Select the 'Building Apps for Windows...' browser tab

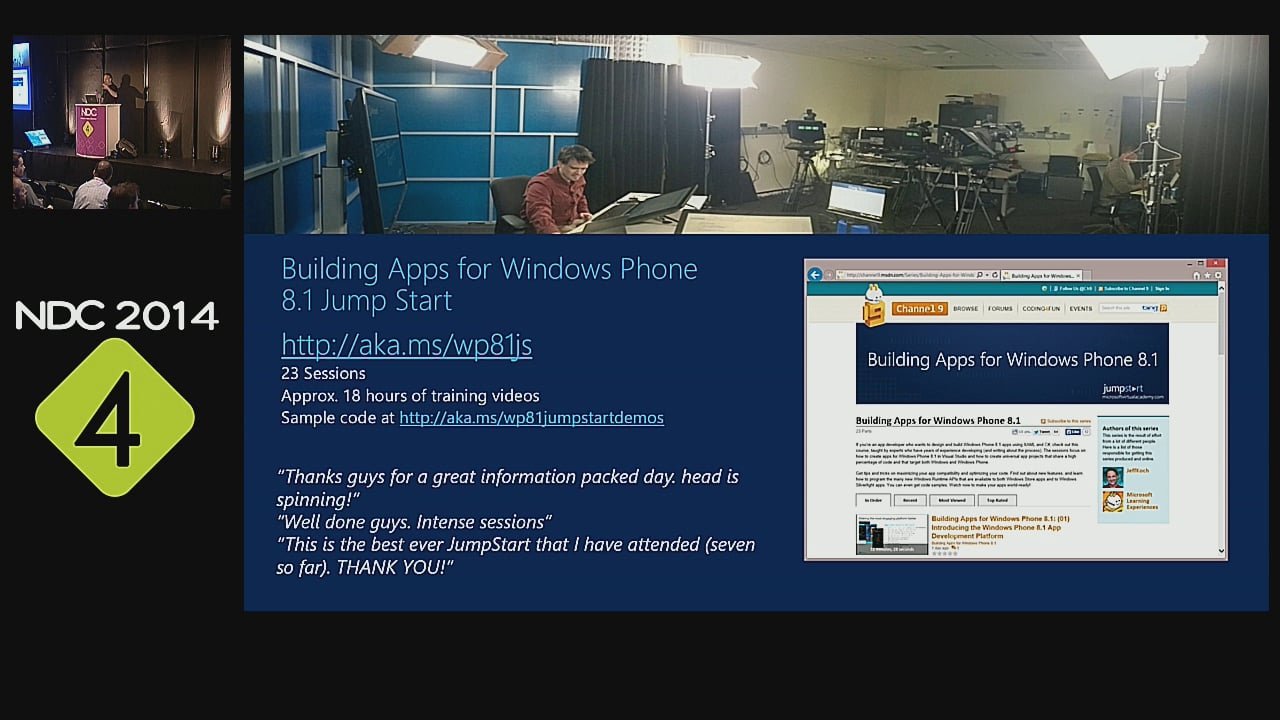(1040, 276)
